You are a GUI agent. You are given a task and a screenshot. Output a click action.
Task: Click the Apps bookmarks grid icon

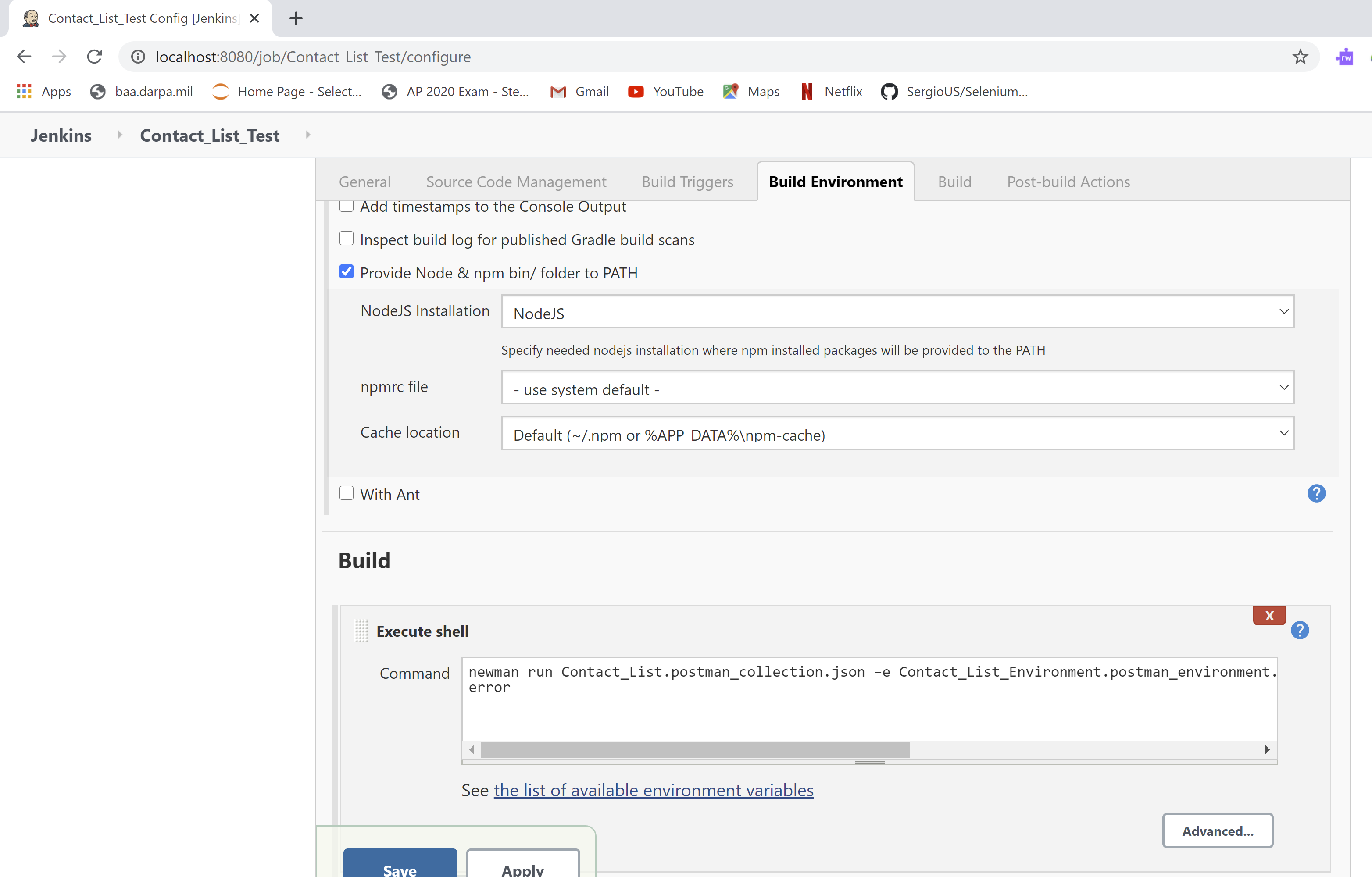pyautogui.click(x=24, y=91)
